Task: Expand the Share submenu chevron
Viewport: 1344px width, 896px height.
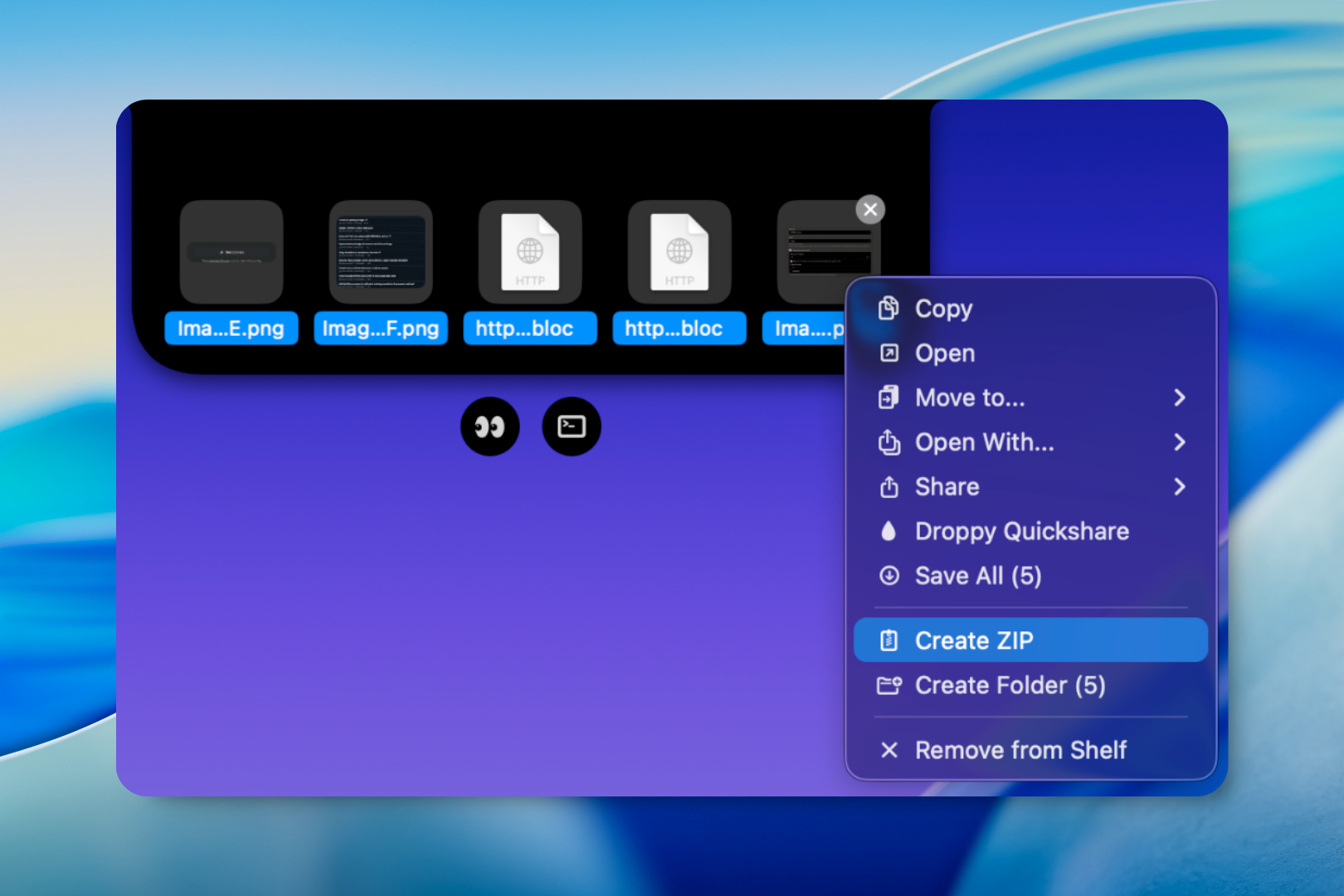Action: point(1179,487)
